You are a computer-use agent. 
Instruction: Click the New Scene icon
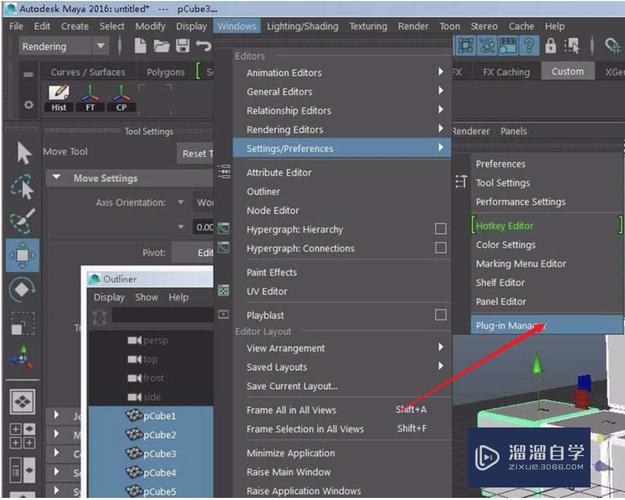pos(140,46)
